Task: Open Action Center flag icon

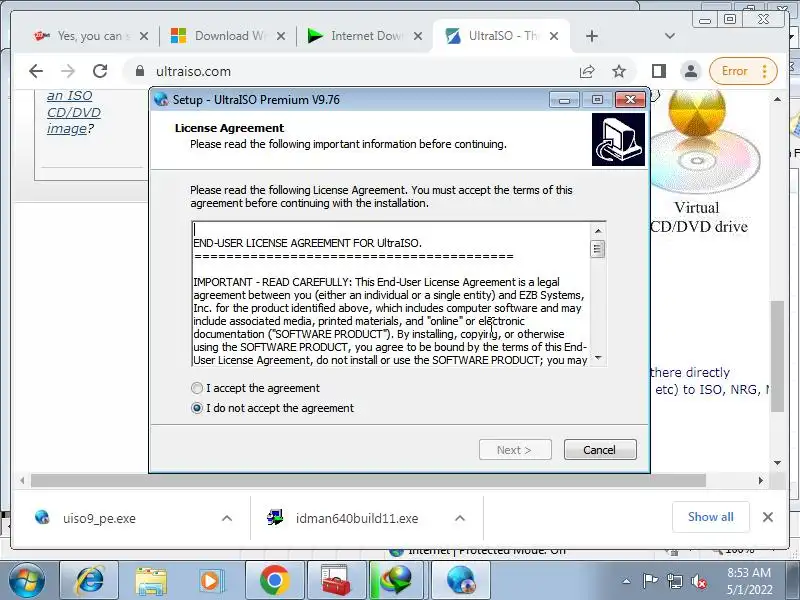Action: (650, 581)
